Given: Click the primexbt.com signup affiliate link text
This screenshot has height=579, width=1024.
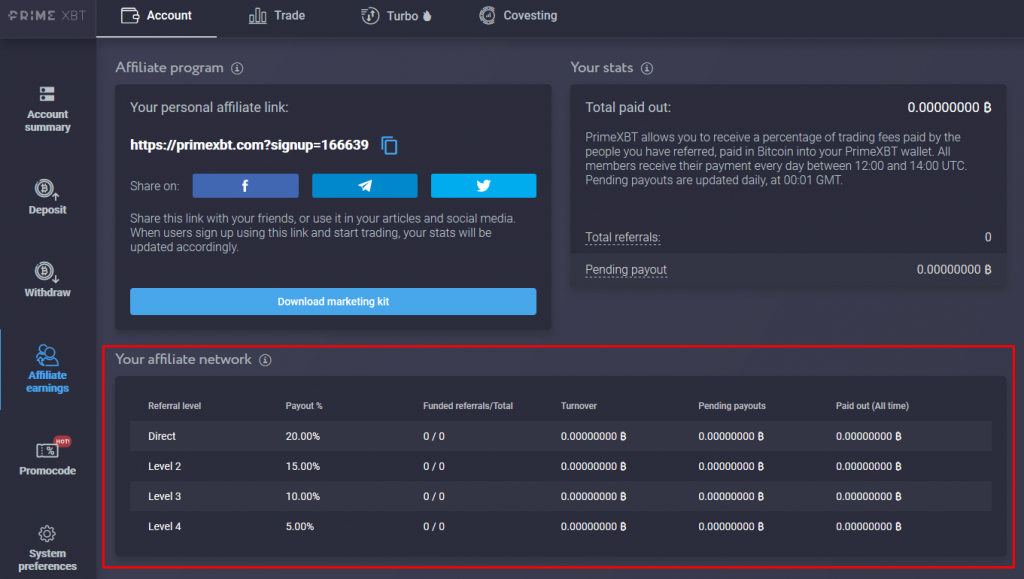Looking at the screenshot, I should tap(249, 145).
